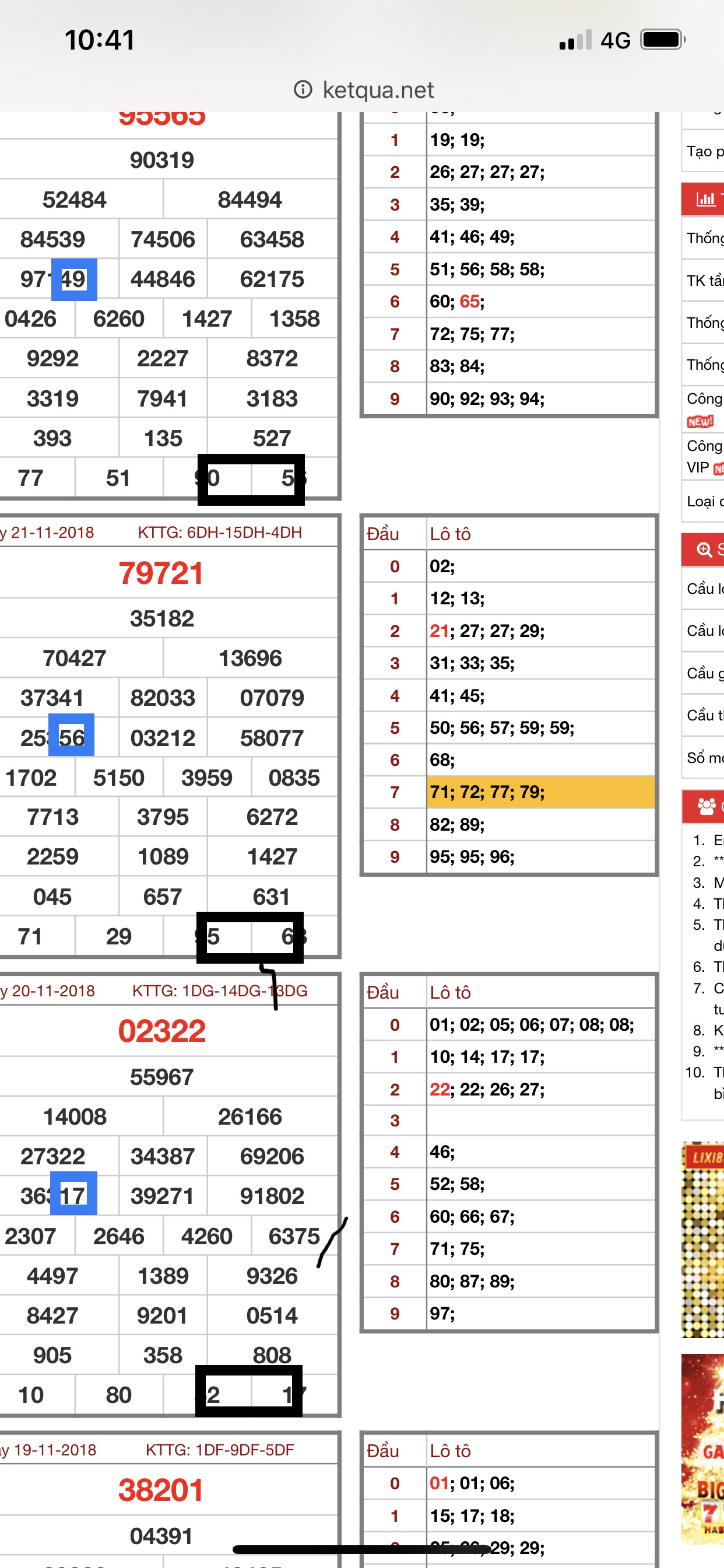Screen dimensions: 724x1568
Task: Tap the first prize number 35182
Action: coord(162,618)
